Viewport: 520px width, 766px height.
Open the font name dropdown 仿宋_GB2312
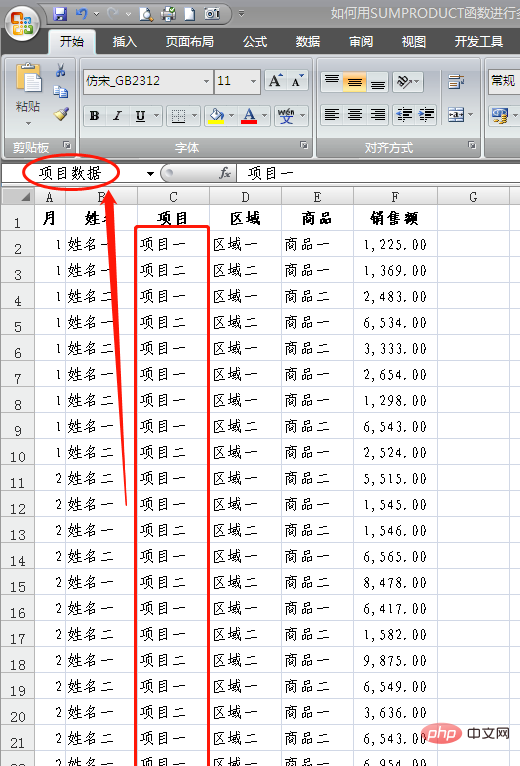[206, 81]
